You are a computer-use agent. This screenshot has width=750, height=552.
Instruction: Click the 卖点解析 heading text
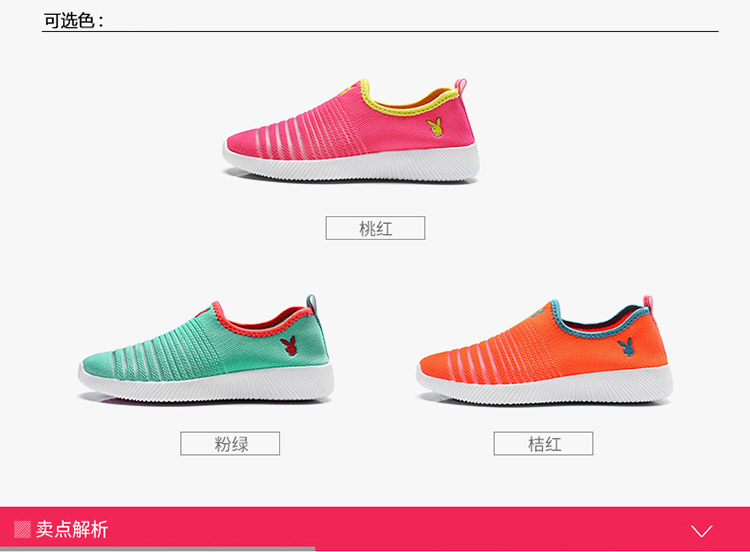click(72, 530)
